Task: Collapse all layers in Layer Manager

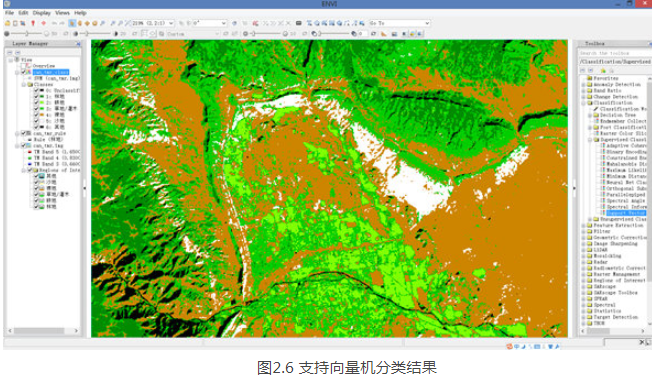Action: (x=10, y=52)
